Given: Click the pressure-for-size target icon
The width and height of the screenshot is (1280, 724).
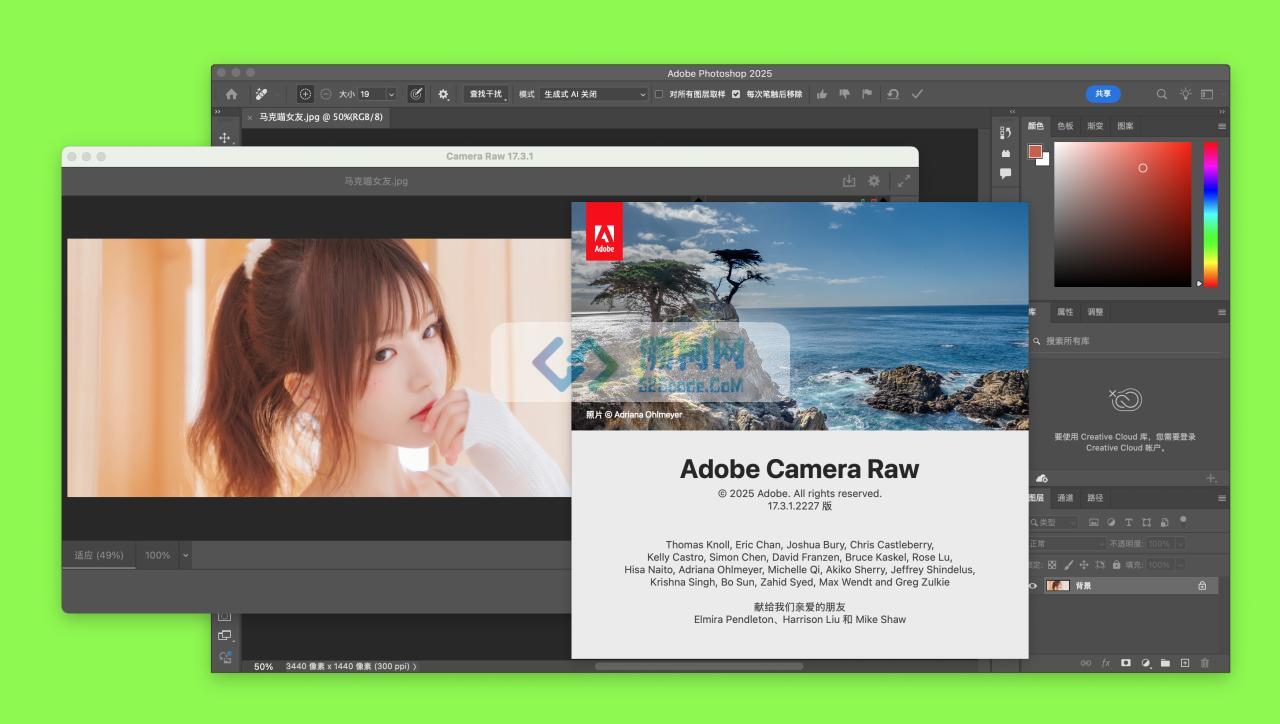Looking at the screenshot, I should [416, 94].
